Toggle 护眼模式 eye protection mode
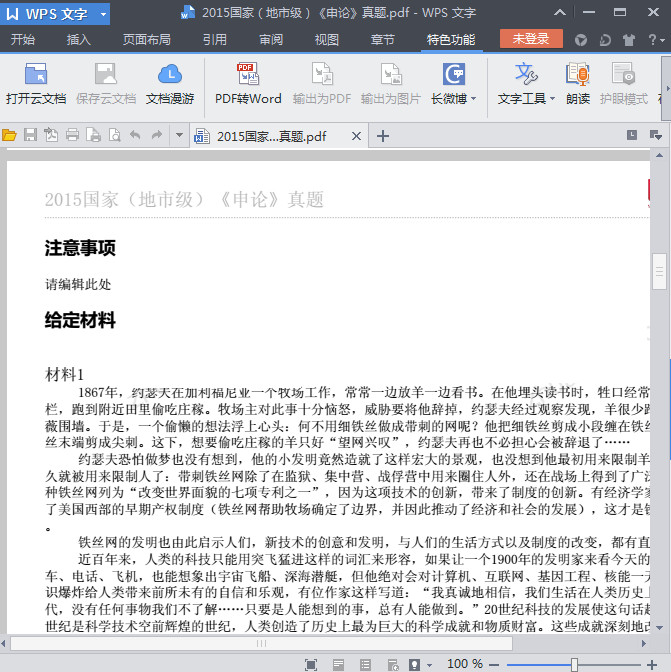 click(x=624, y=84)
